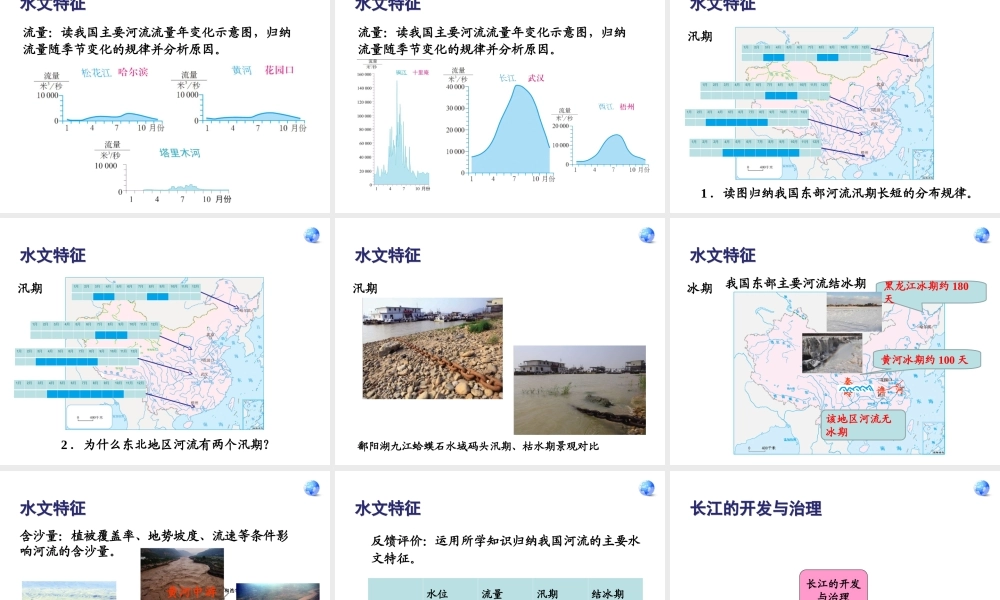
Task: Click the pink 长江的开发与治理 box
Action: click(833, 586)
